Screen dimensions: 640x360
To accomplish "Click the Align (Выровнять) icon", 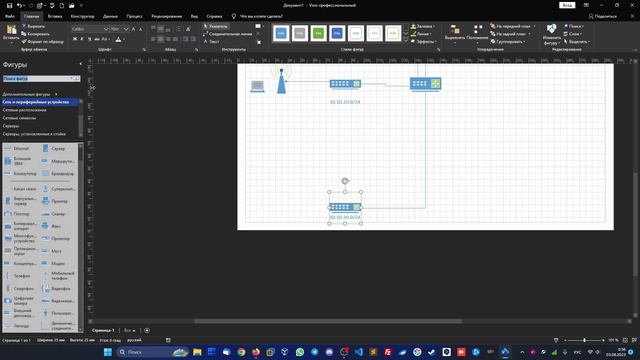I will 455,32.
